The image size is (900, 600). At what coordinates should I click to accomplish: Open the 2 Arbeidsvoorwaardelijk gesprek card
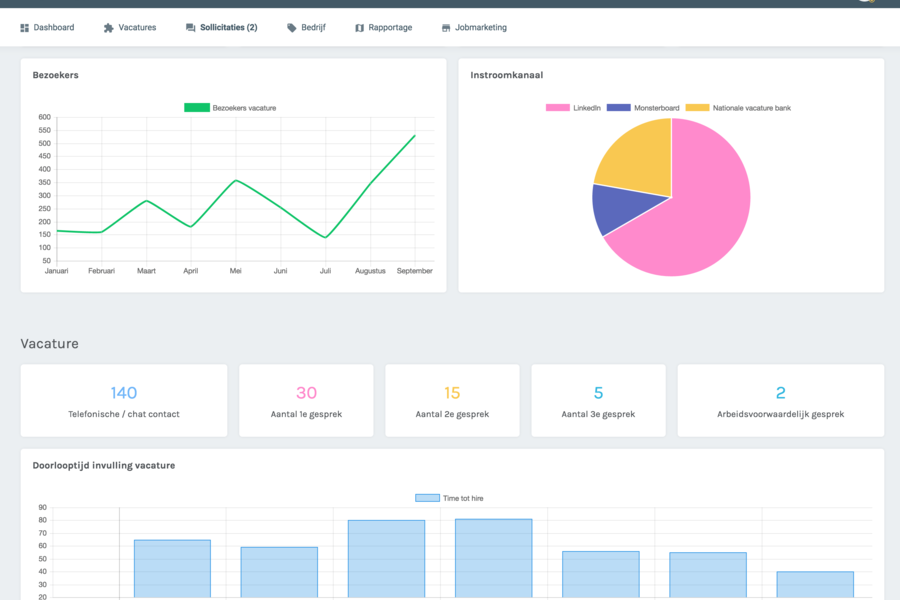(x=781, y=400)
